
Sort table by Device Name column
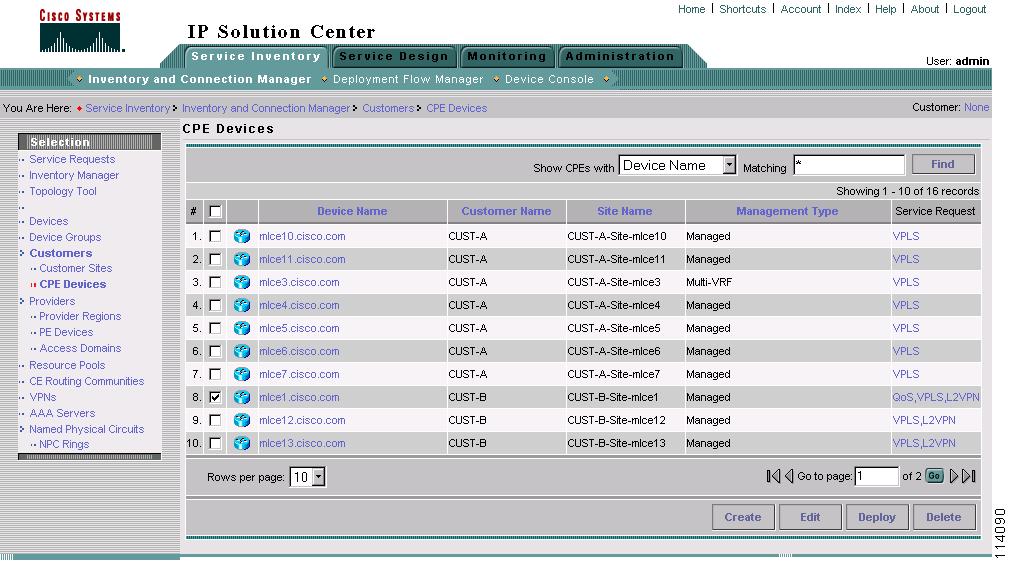[x=352, y=211]
